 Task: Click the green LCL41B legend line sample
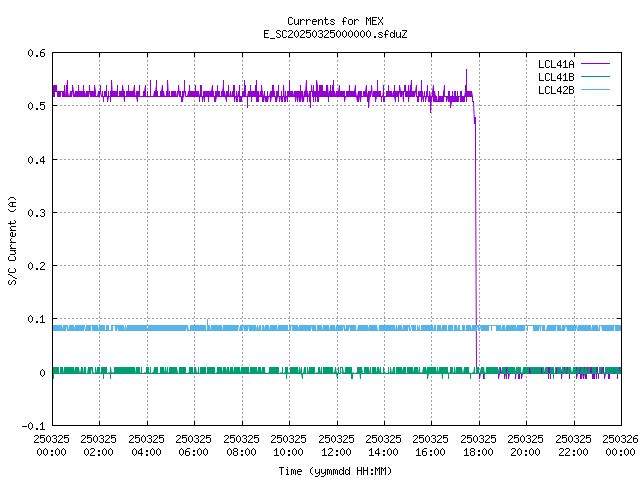(x=595, y=77)
